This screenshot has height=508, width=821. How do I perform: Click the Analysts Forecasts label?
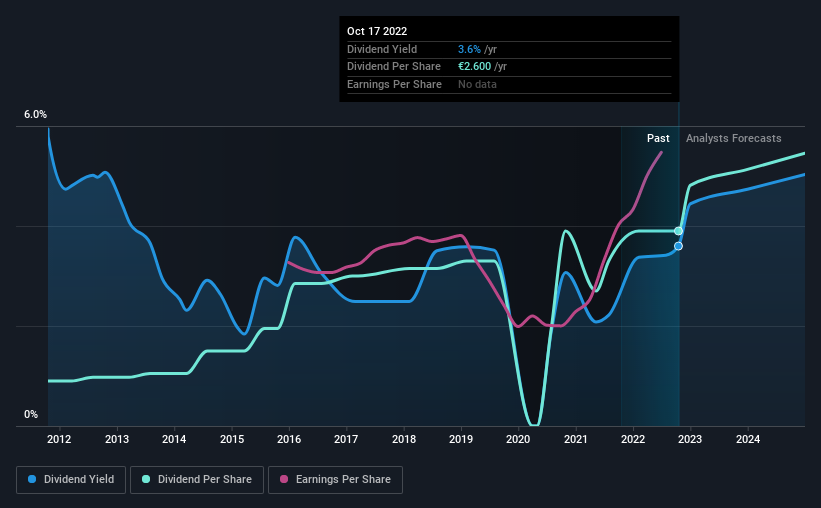(x=734, y=138)
